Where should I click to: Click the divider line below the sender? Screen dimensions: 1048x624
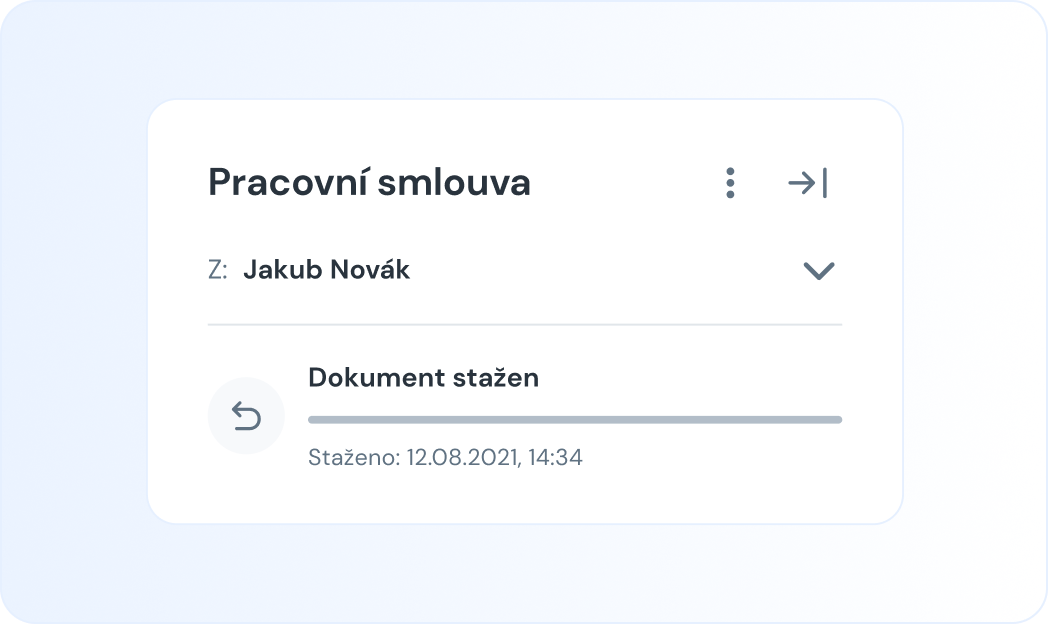(x=524, y=325)
